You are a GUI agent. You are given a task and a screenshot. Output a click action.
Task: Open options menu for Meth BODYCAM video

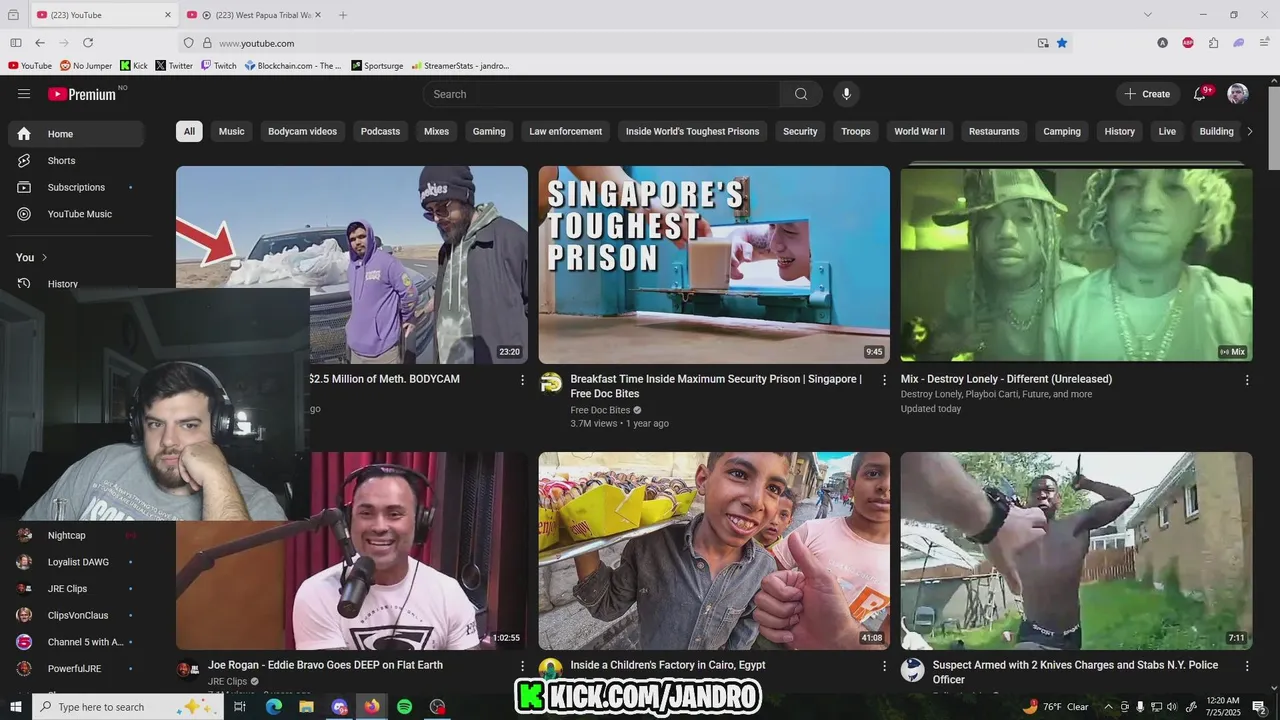tap(522, 380)
